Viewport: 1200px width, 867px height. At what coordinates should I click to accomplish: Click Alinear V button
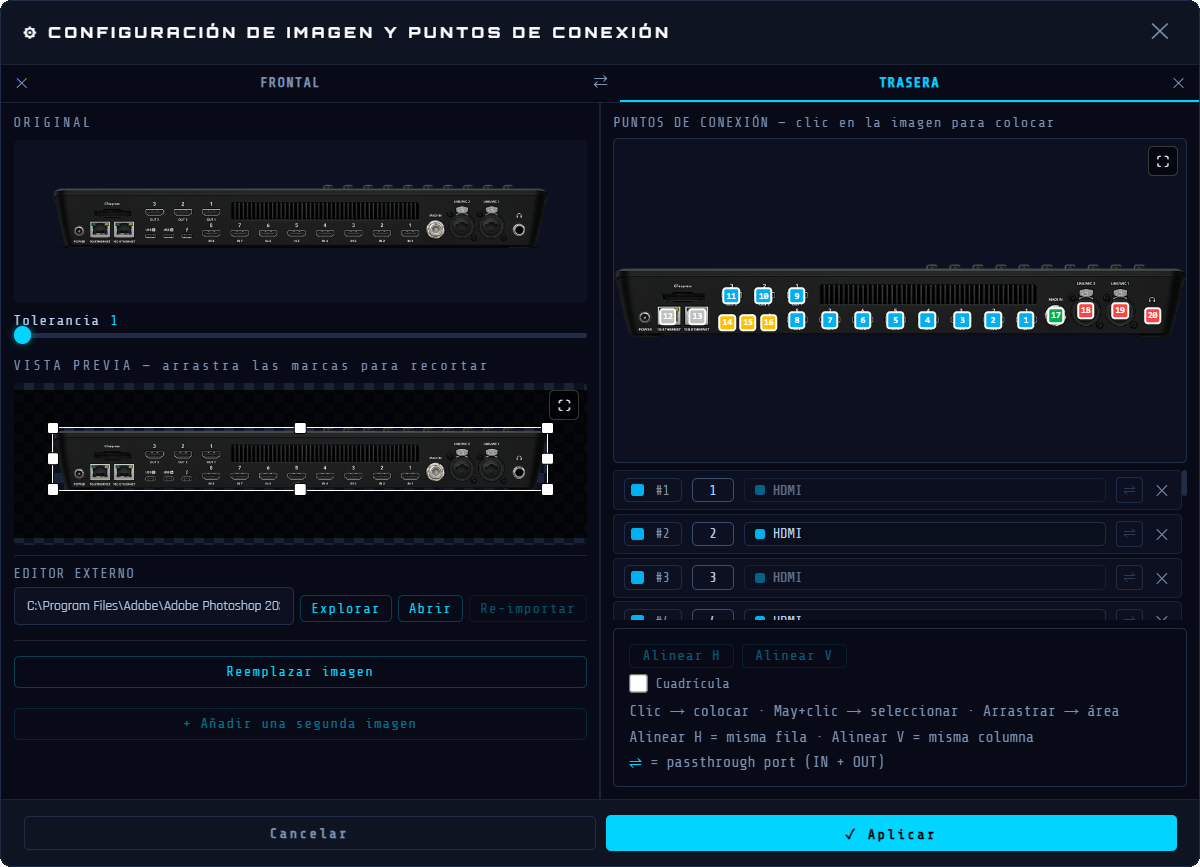[x=794, y=656]
